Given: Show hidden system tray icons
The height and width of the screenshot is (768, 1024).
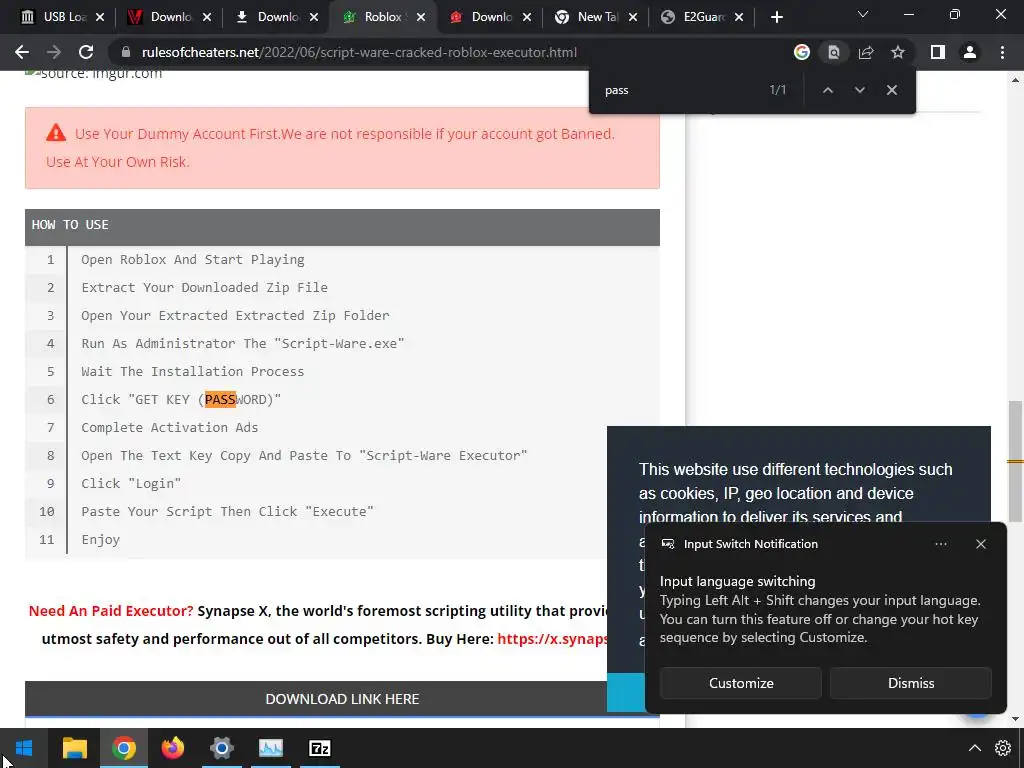Looking at the screenshot, I should pyautogui.click(x=974, y=748).
